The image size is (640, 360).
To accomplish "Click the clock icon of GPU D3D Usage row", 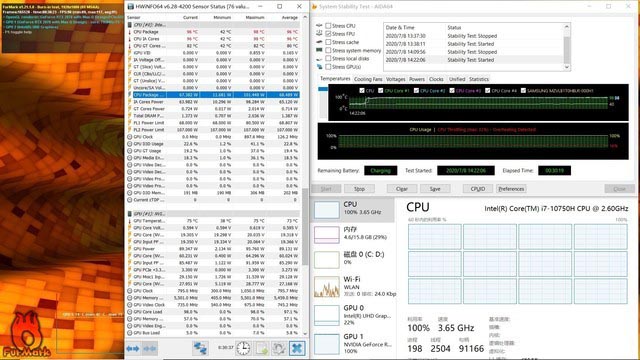I will (x=130, y=144).
